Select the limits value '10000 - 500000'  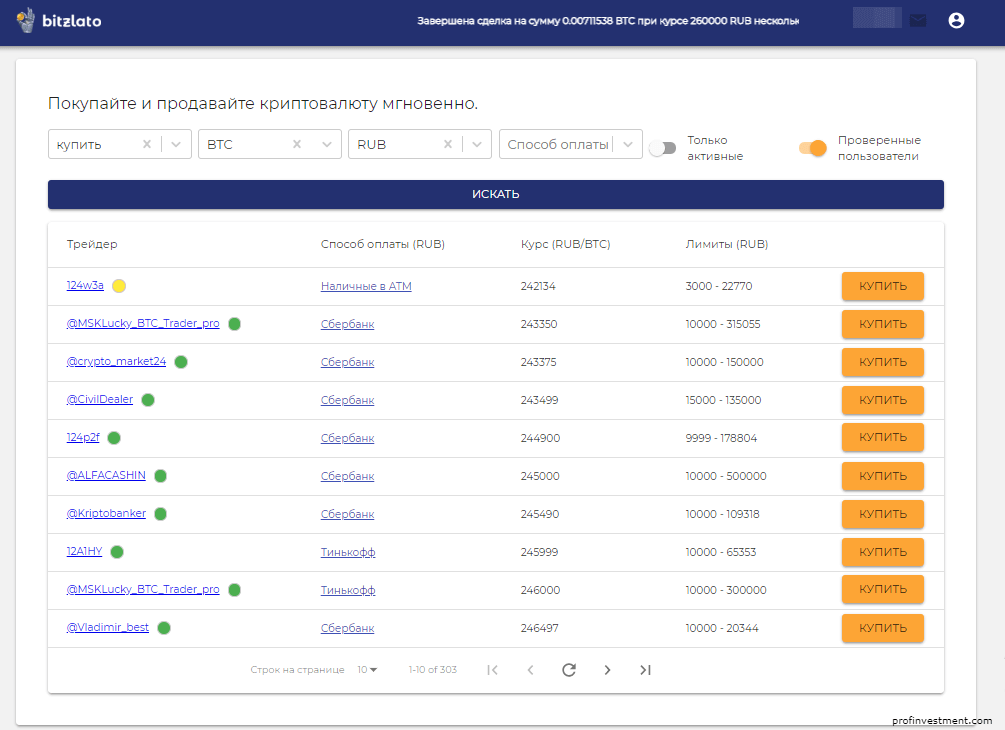[x=726, y=476]
